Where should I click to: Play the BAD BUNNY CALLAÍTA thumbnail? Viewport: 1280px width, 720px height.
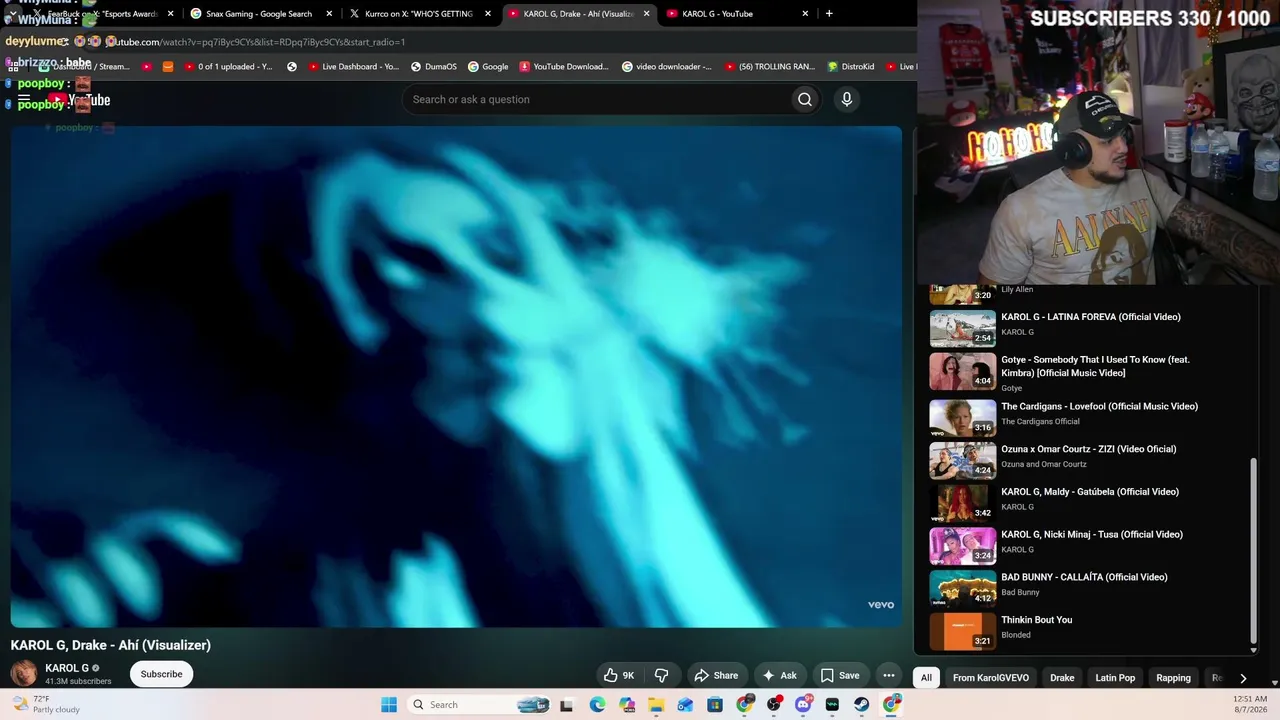point(963,589)
